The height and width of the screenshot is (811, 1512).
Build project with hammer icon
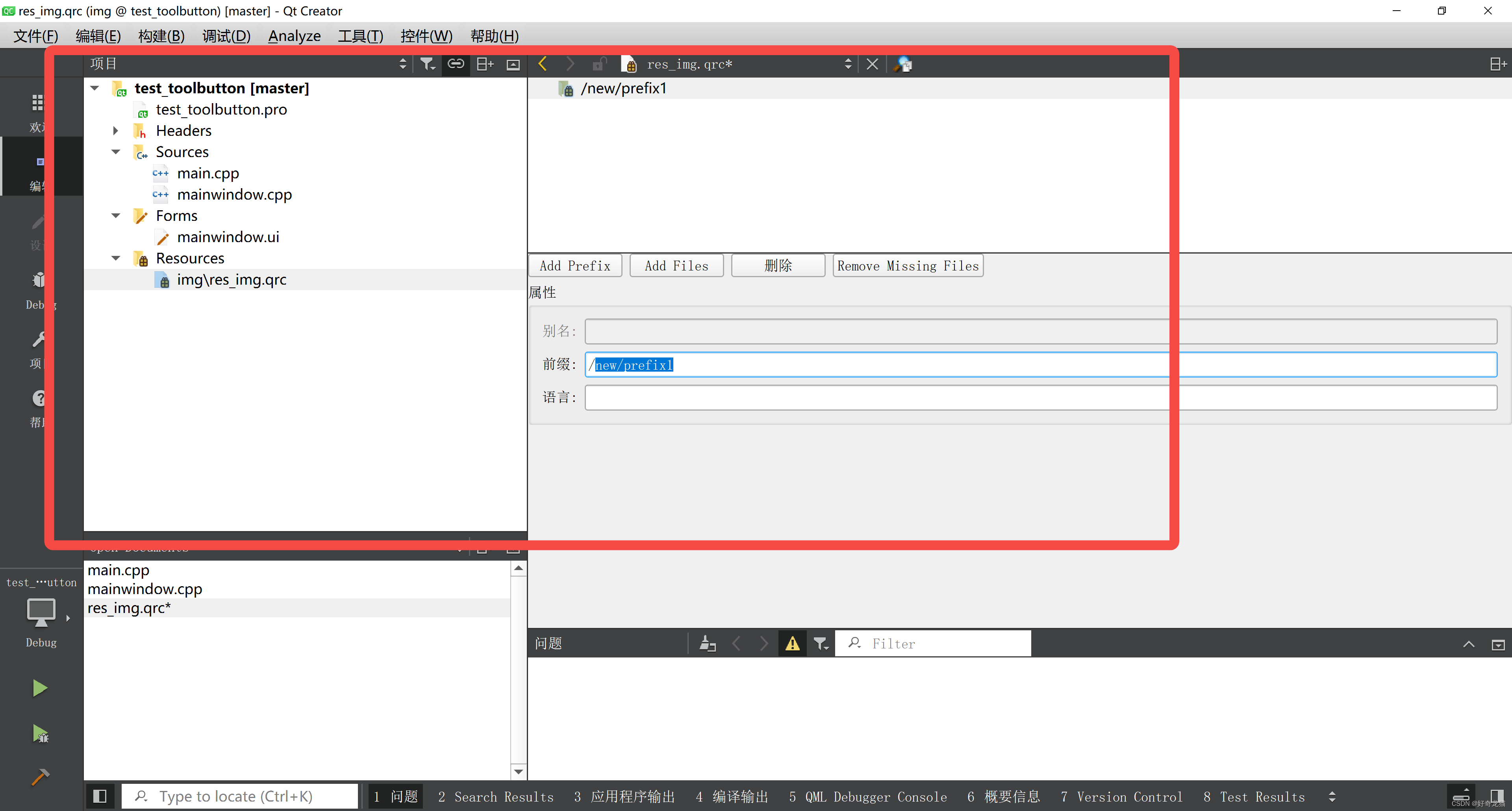(40, 776)
